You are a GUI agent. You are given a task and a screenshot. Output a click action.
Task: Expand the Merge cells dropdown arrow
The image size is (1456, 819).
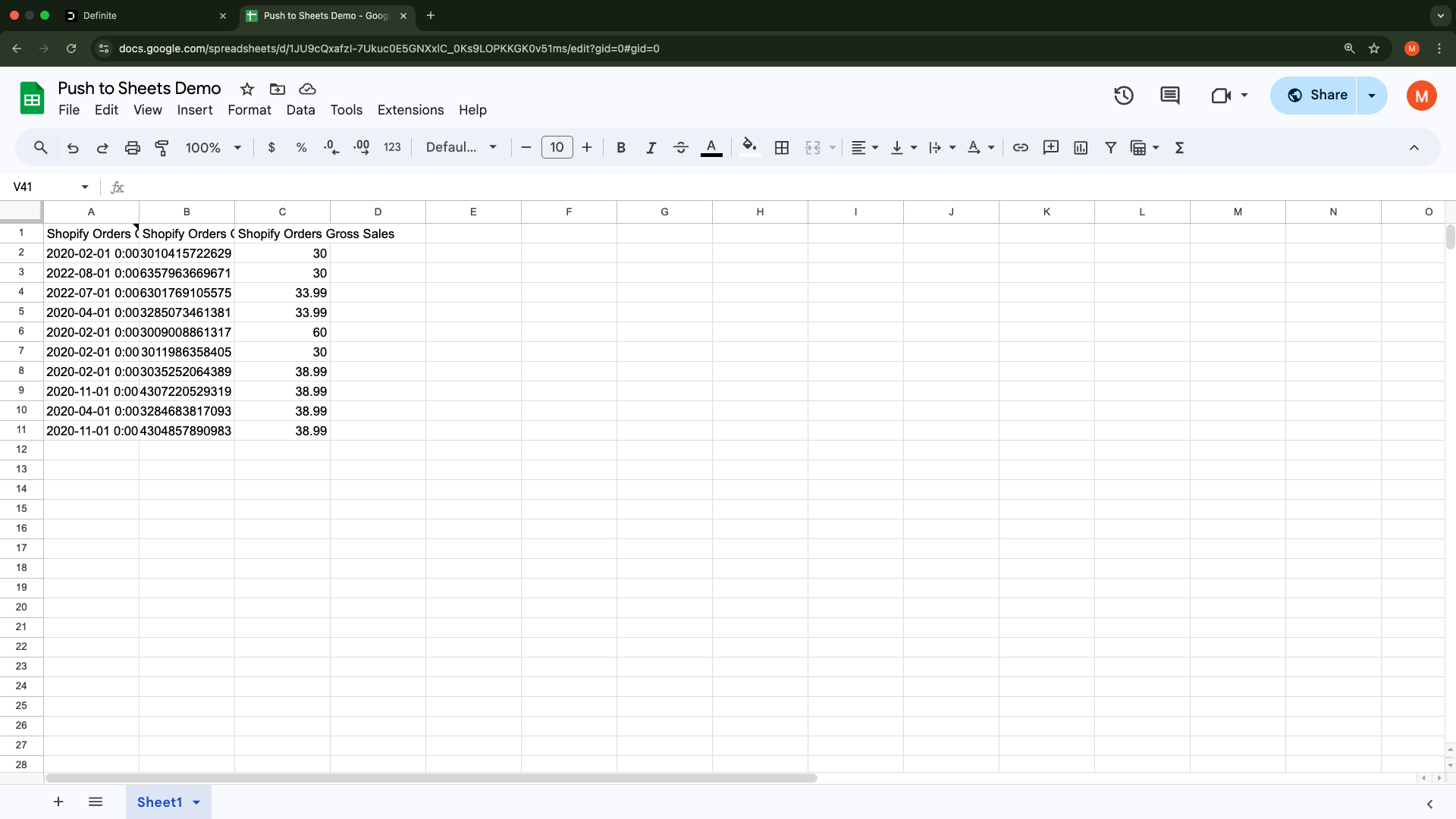833,148
